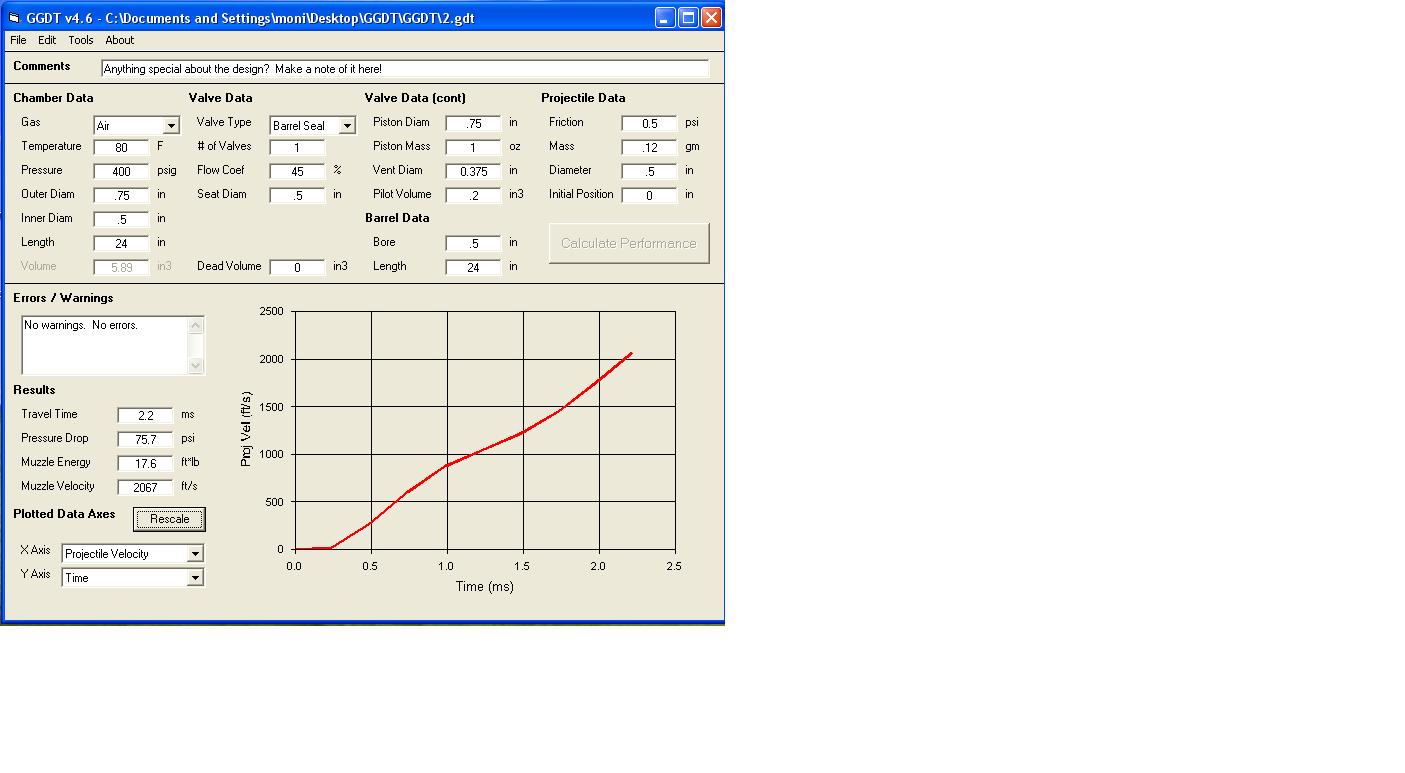Screen dimensions: 1405x773
Task: Expand the Gas type dropdown
Action: (x=171, y=126)
